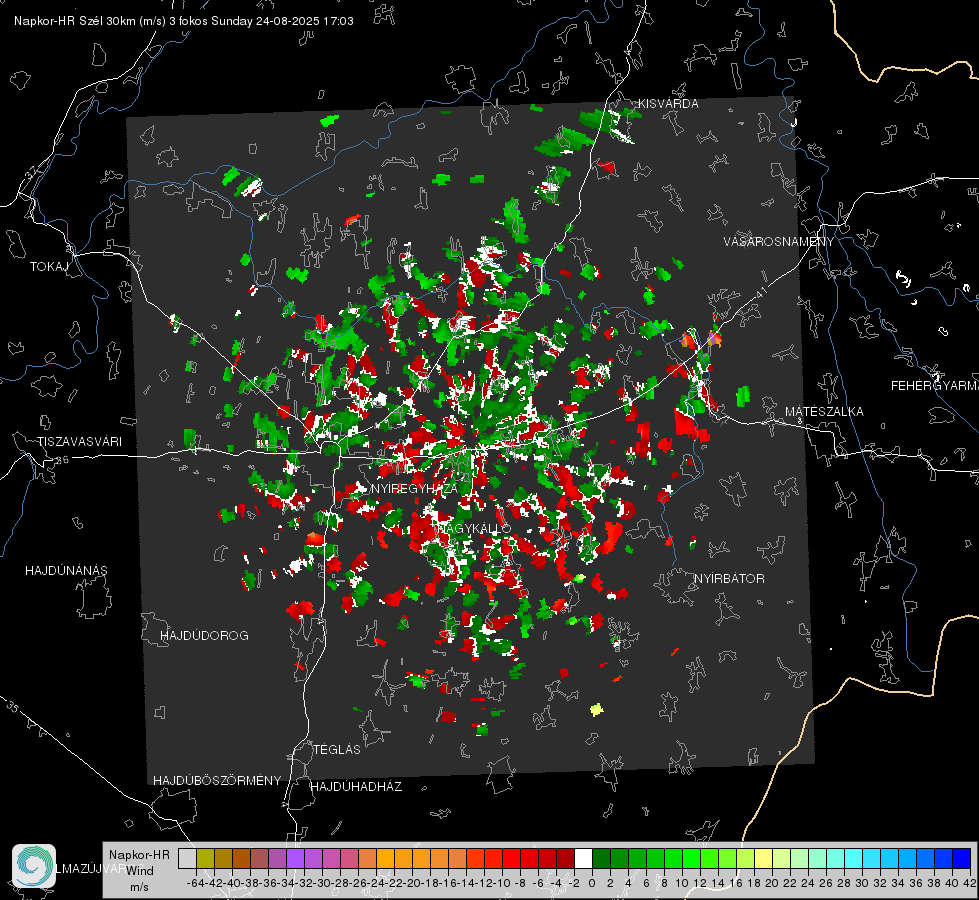Pick the yellow swatch between 18 and 20
The image size is (979, 900).
(764, 858)
